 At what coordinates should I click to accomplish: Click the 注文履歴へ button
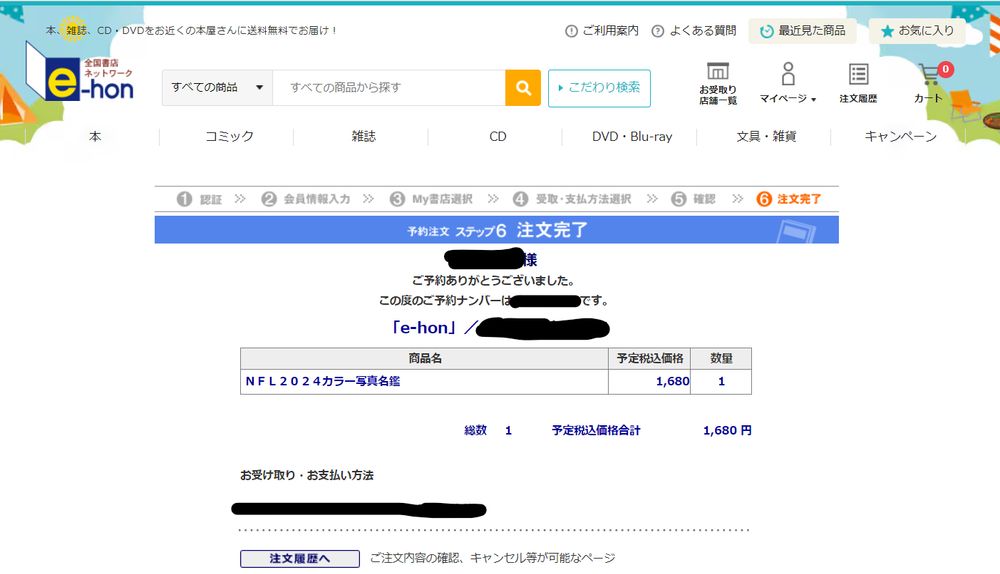click(x=300, y=559)
